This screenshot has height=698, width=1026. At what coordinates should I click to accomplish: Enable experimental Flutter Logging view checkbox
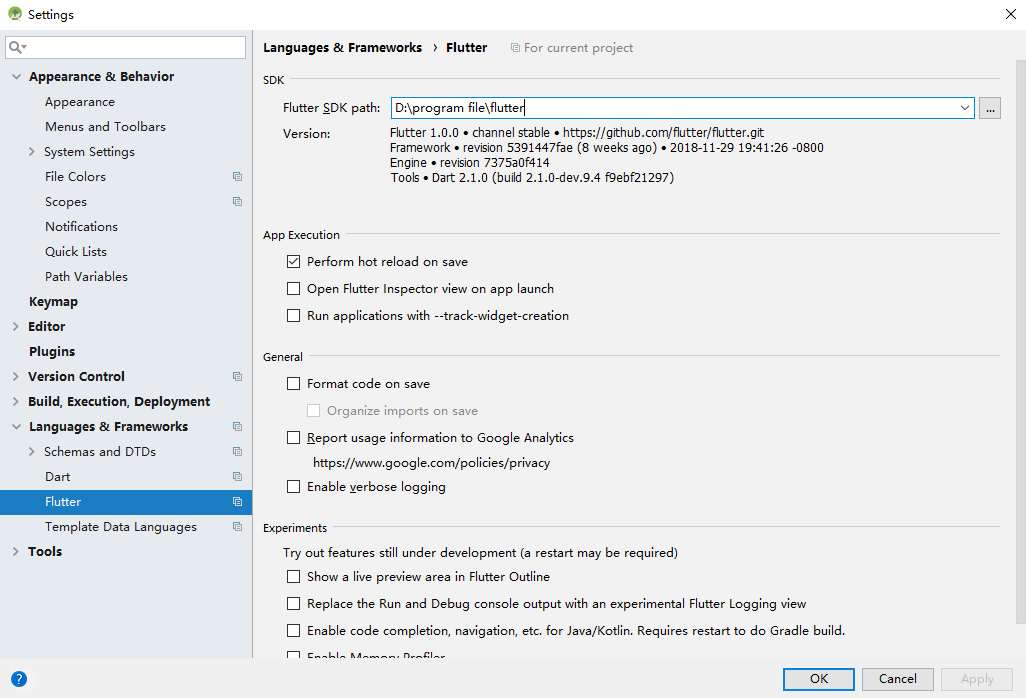(293, 603)
